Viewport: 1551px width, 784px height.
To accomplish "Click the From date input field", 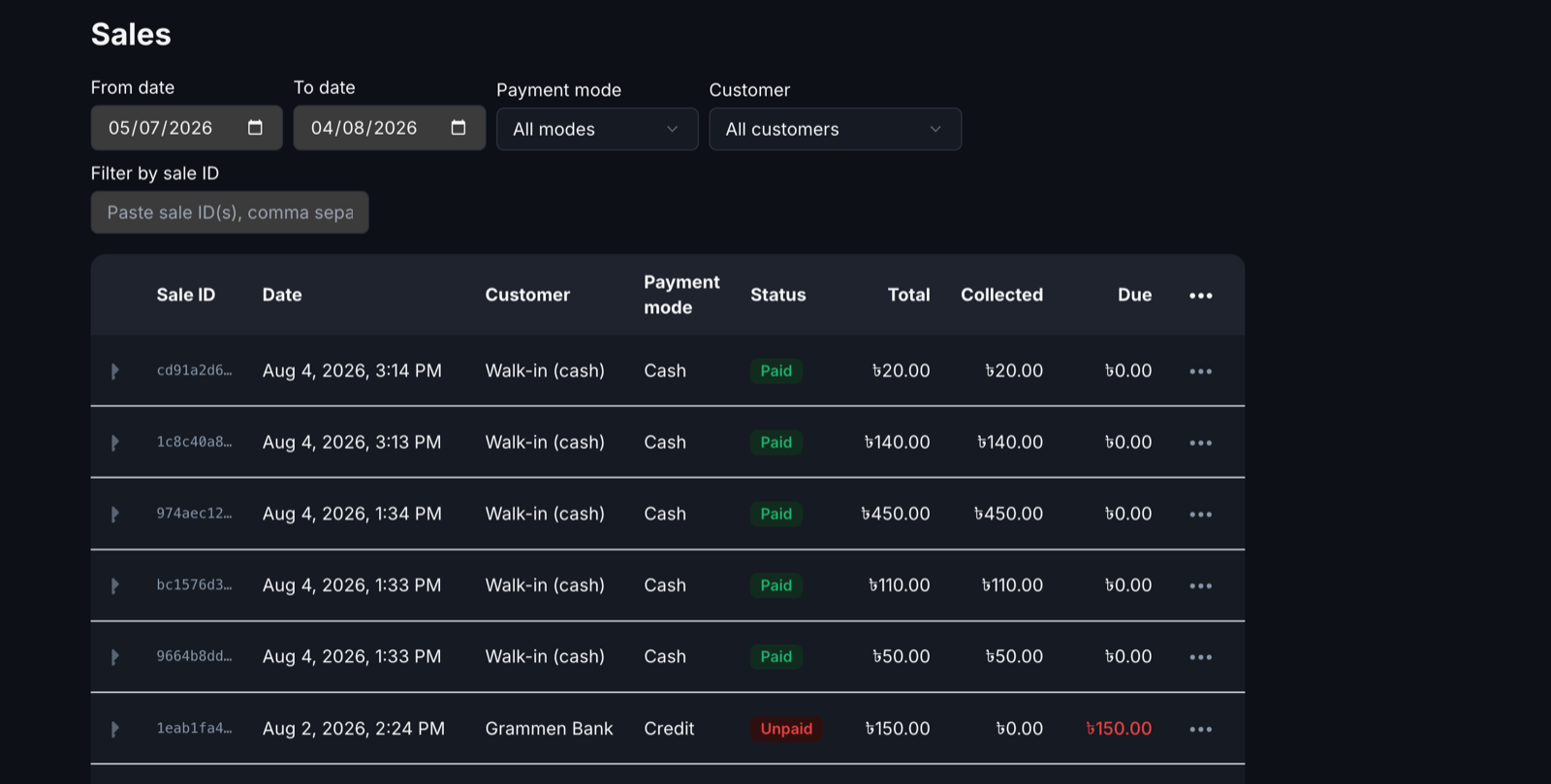I will click(x=186, y=128).
